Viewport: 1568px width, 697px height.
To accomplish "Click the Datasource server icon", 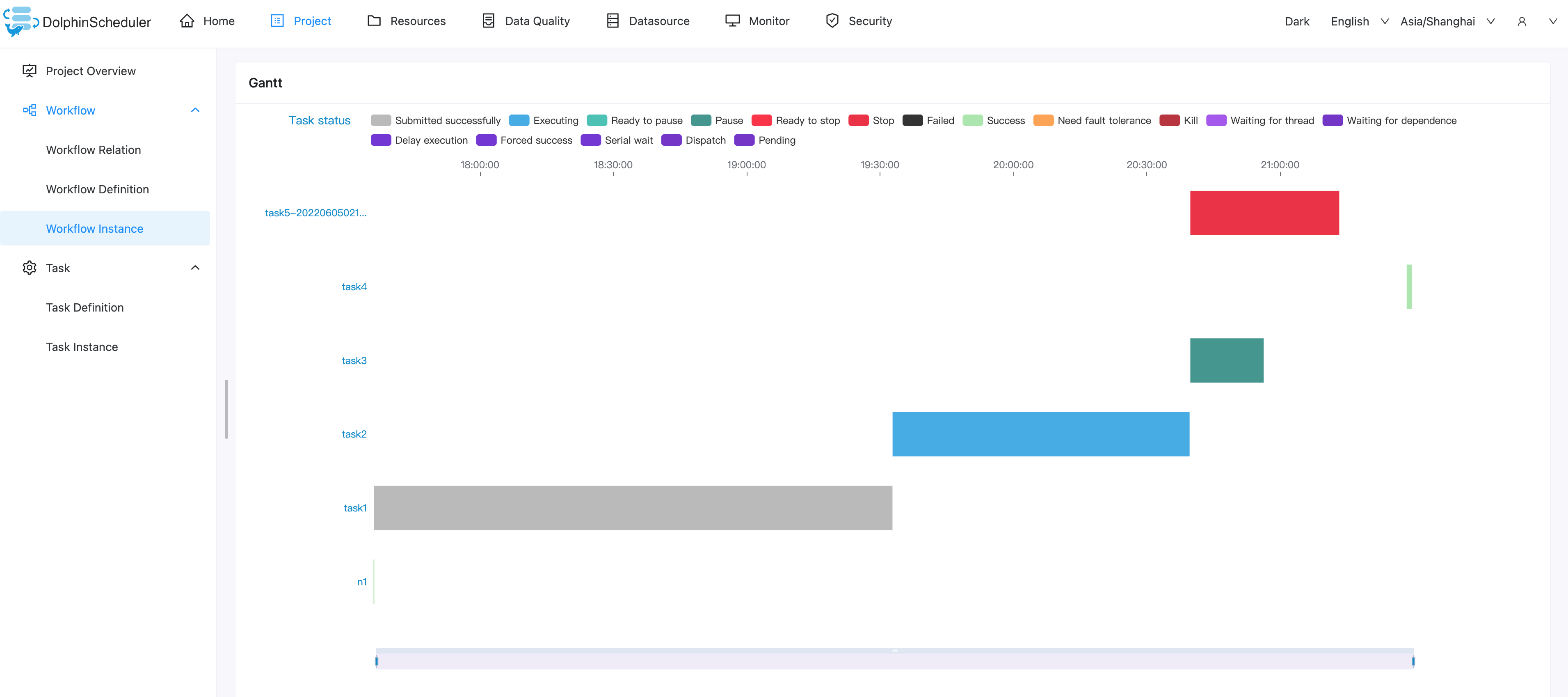I will click(x=613, y=21).
